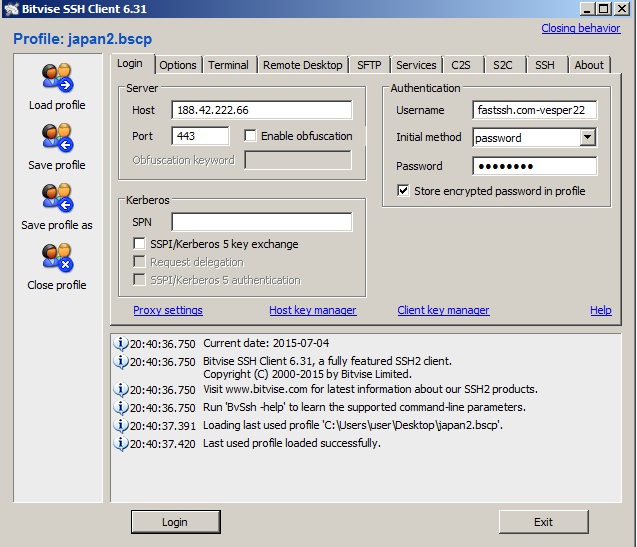Open the Terminal tab
Viewport: 637px width, 547px height.
pyautogui.click(x=228, y=65)
